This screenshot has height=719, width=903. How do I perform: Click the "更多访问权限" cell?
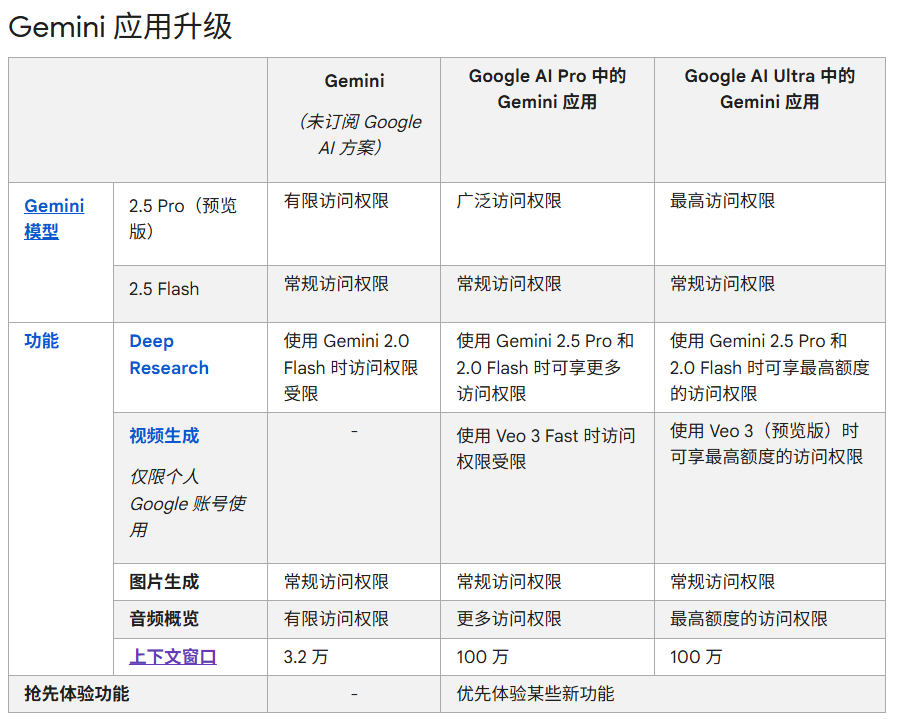[509, 618]
